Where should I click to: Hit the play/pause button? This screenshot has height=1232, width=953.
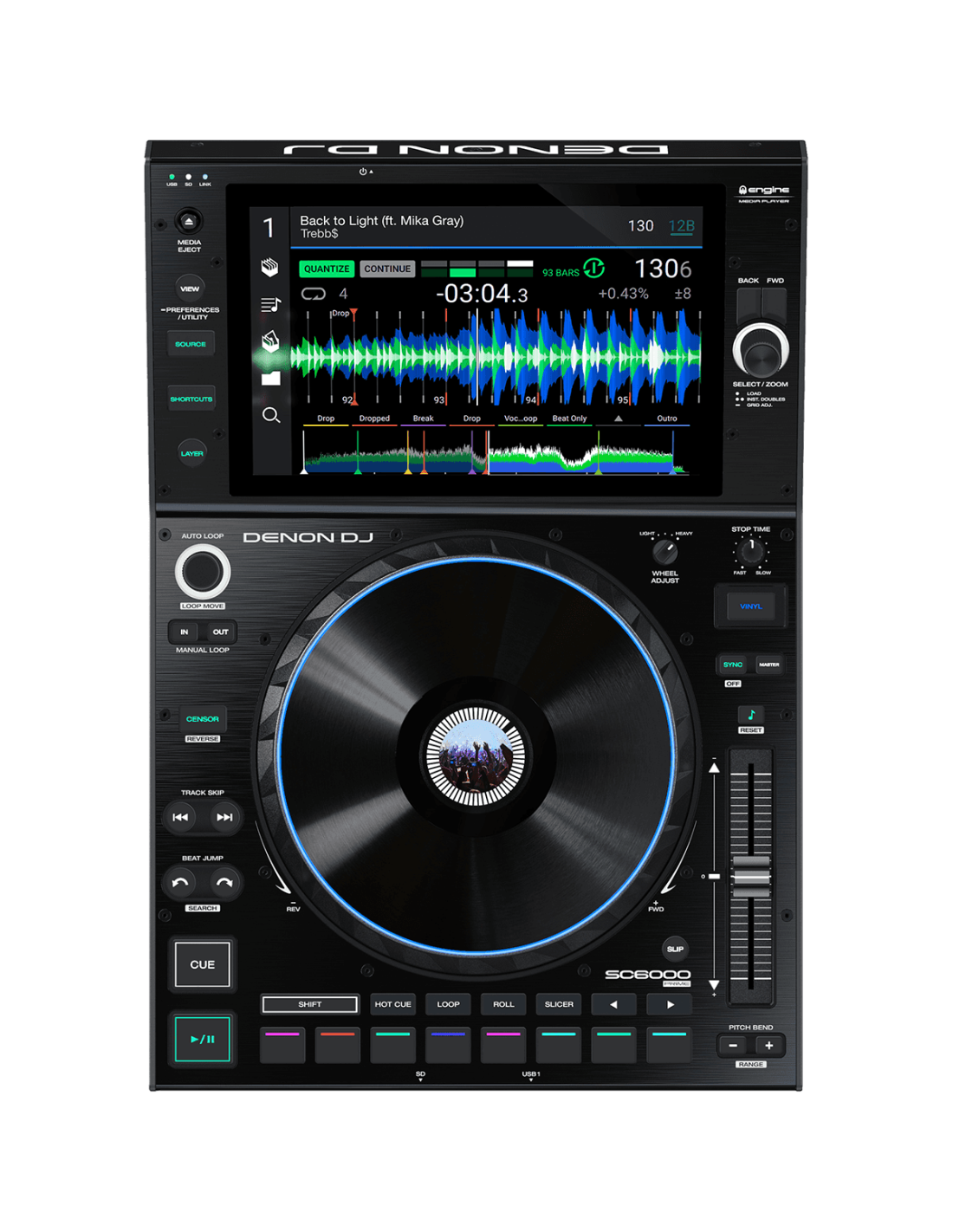click(x=203, y=1039)
